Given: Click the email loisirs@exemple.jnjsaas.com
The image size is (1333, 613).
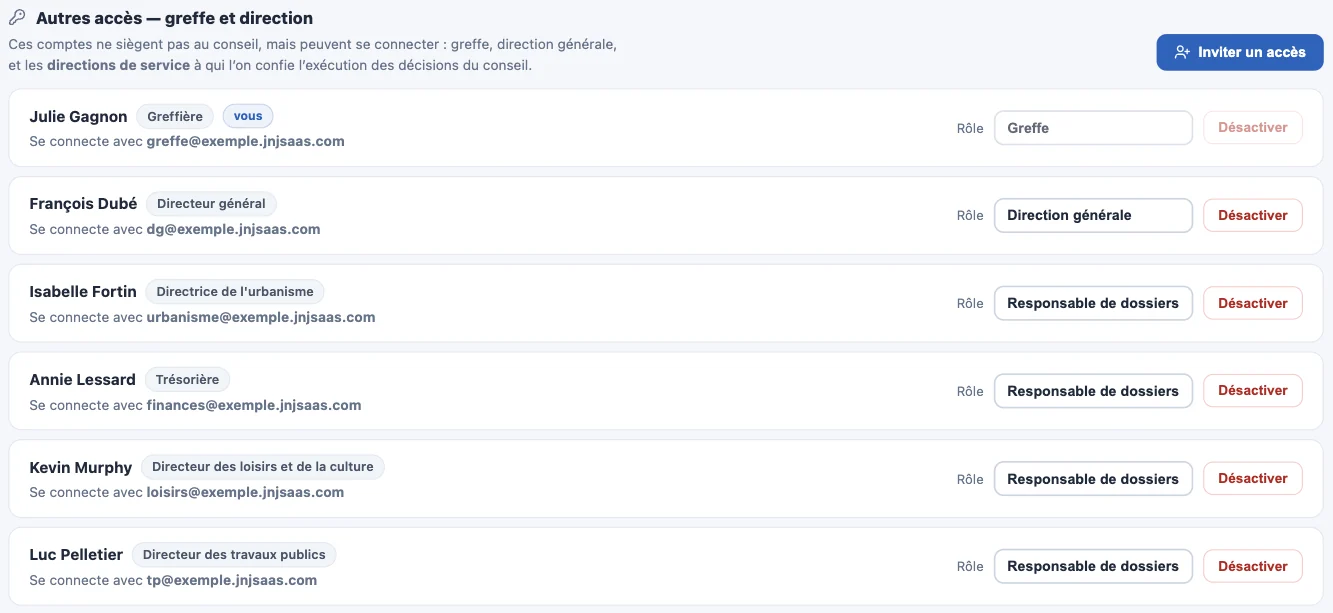Looking at the screenshot, I should (x=246, y=493).
